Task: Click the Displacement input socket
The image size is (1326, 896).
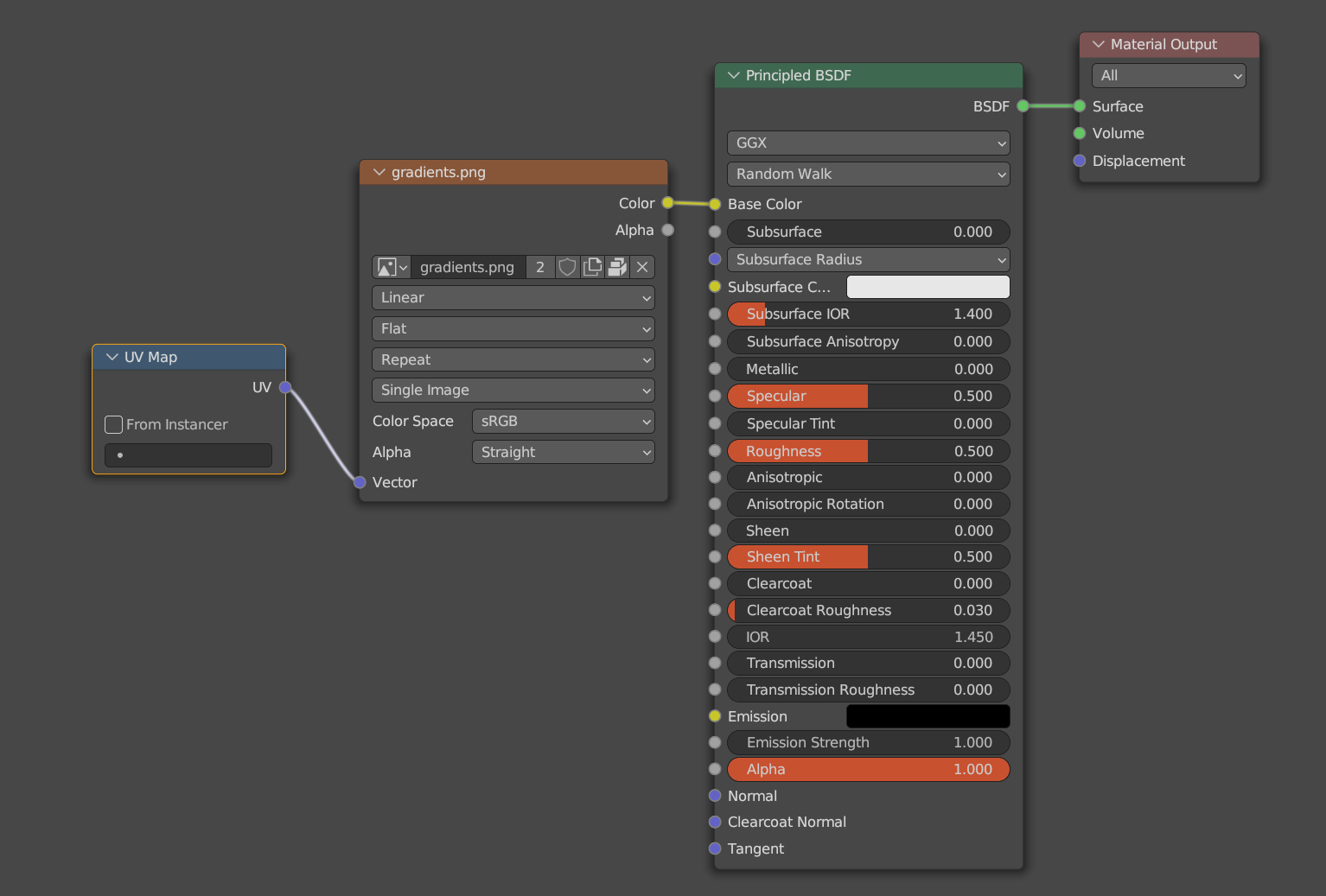Action: click(x=1080, y=161)
